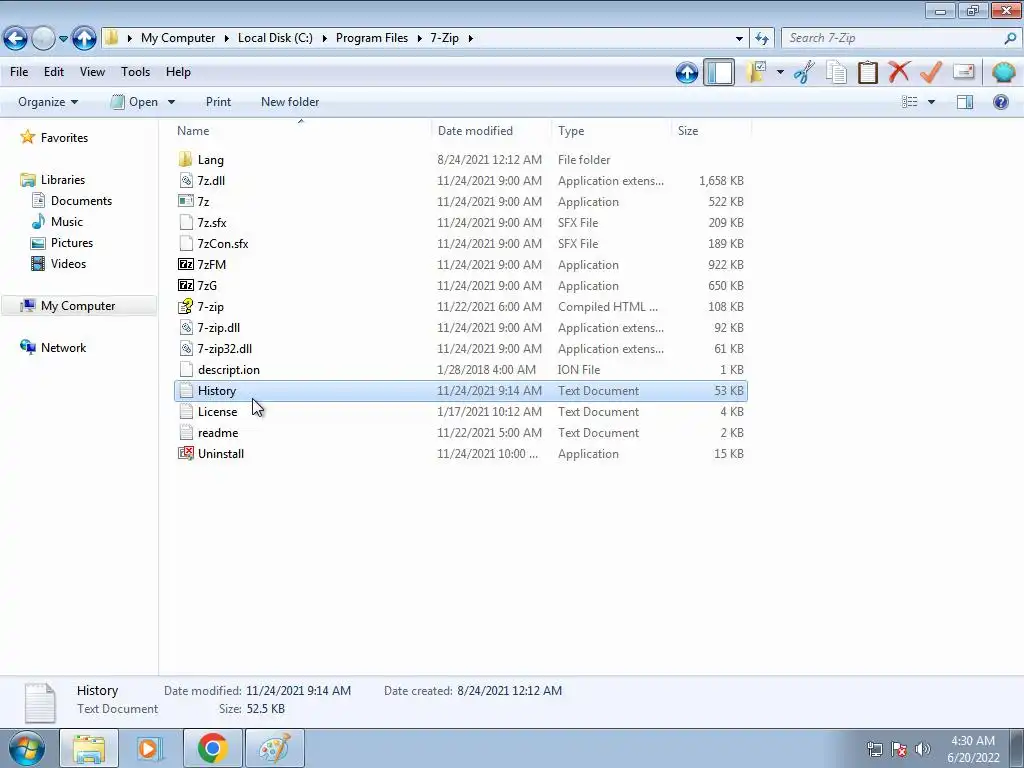
Task: Expand the arrow after My Computer breadcrumb
Action: click(x=227, y=38)
